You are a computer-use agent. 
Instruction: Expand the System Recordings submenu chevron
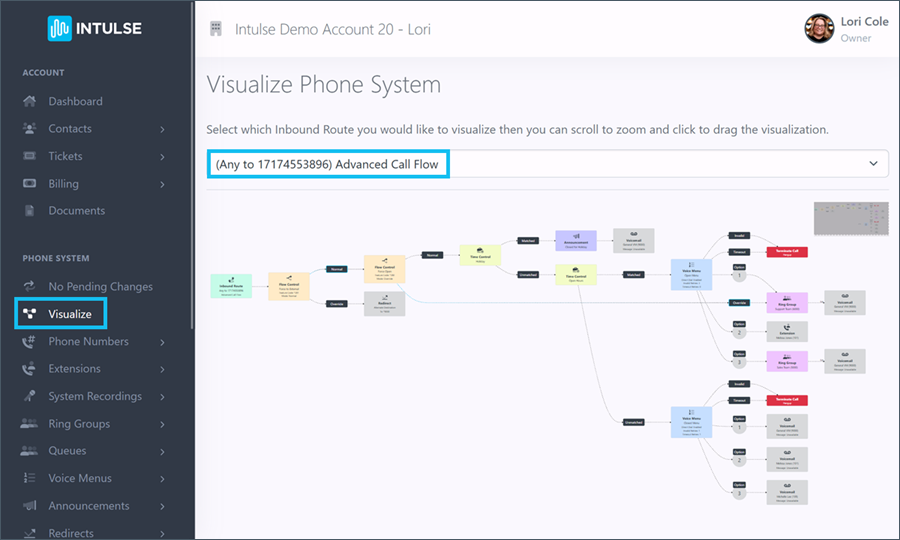[x=162, y=397]
